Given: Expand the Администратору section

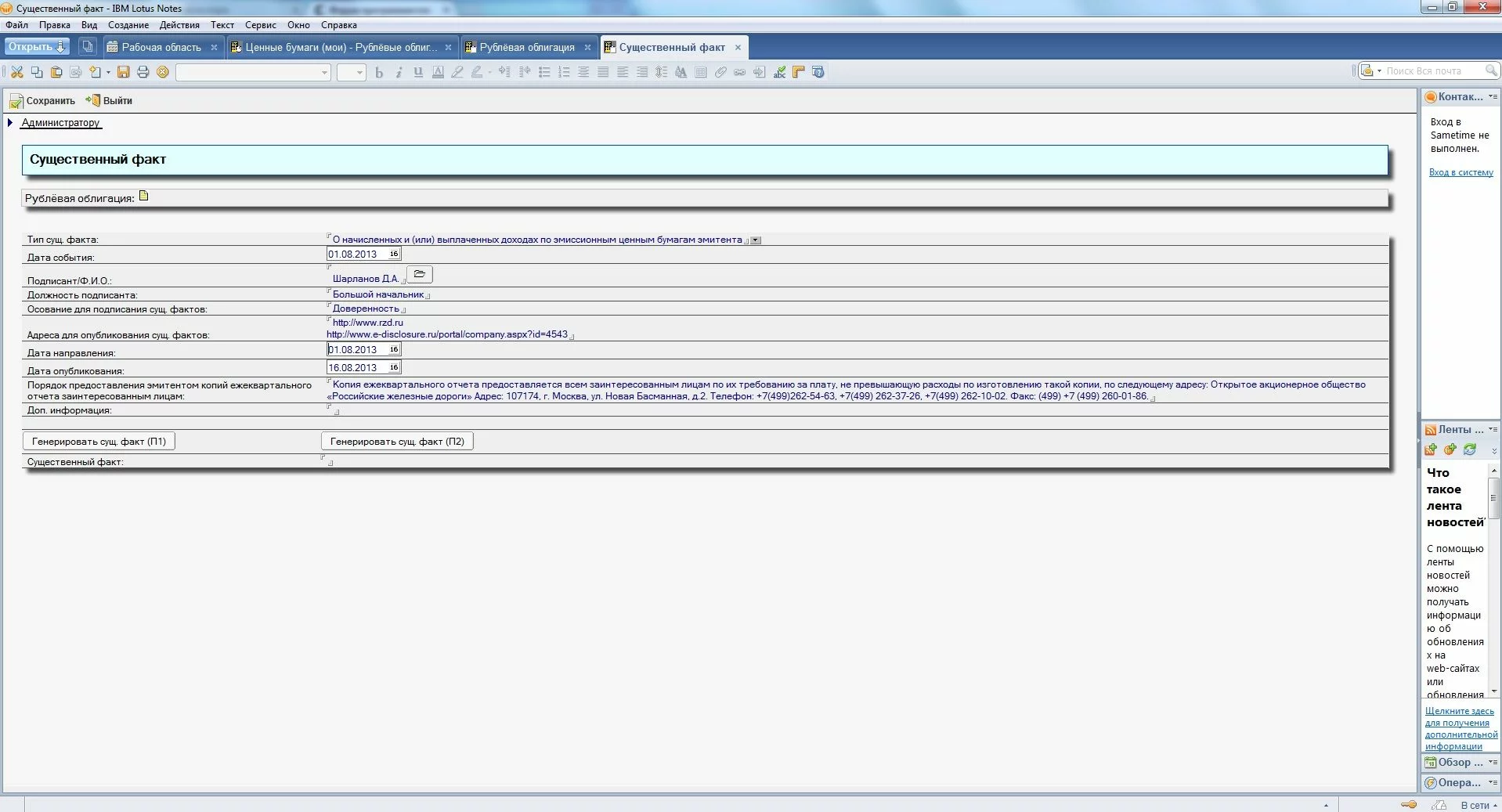Looking at the screenshot, I should tap(10, 123).
